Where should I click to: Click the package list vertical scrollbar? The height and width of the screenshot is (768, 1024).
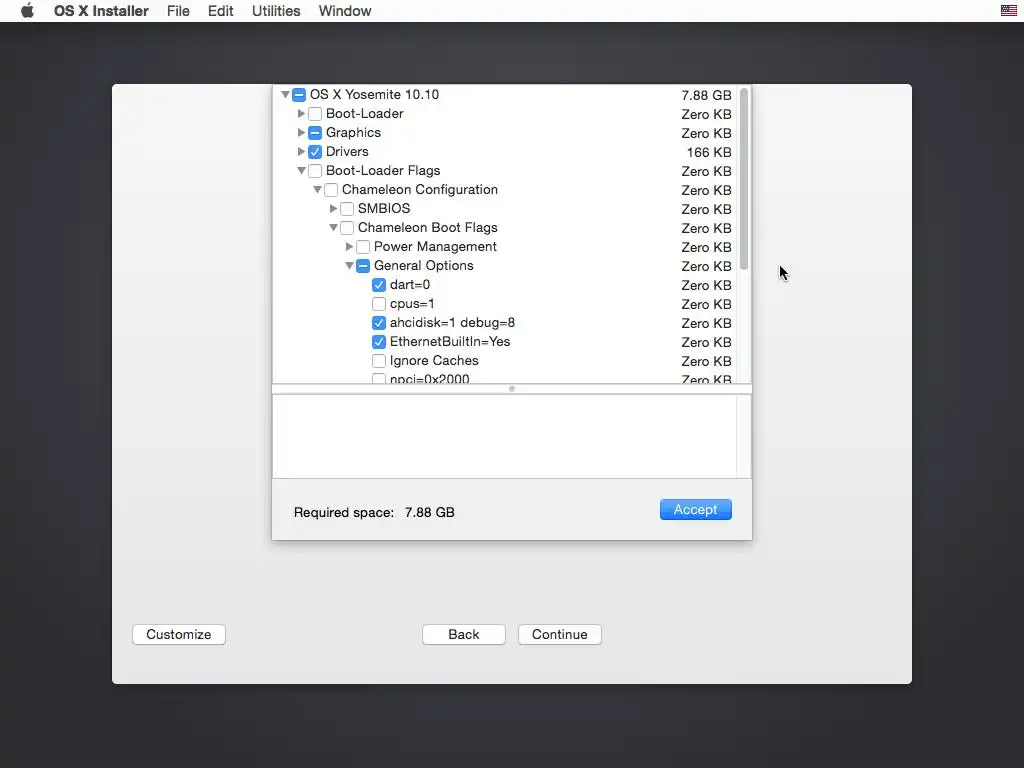(x=744, y=179)
